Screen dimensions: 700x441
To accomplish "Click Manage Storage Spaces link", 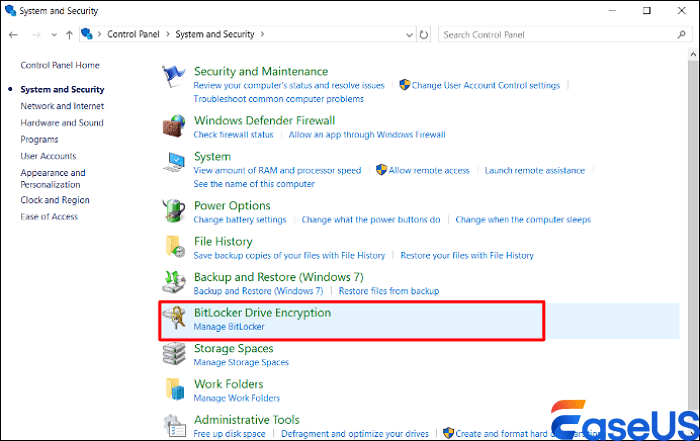I will [x=241, y=362].
